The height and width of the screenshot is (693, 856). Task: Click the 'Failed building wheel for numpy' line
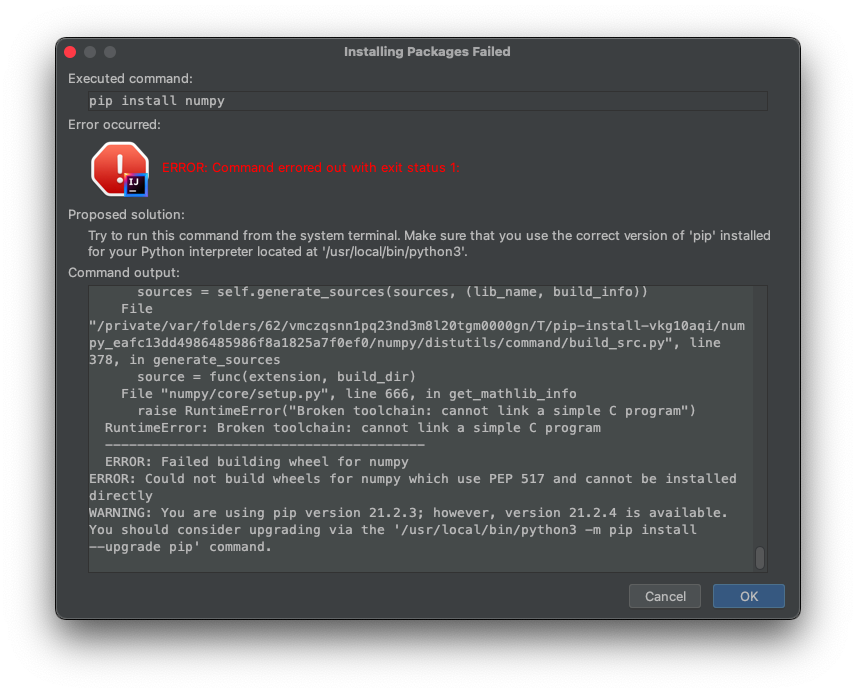pyautogui.click(x=256, y=462)
